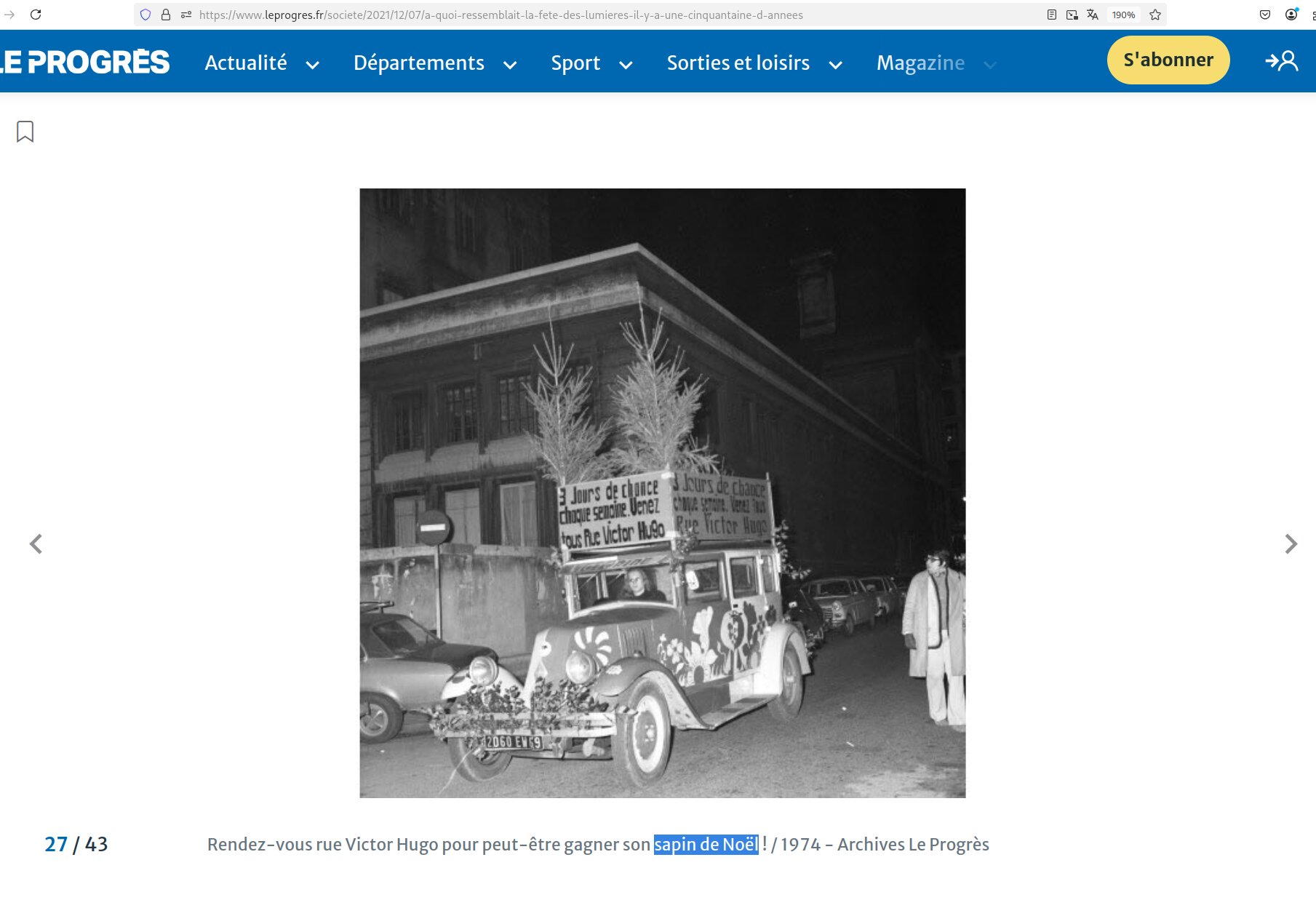This screenshot has height=900, width=1316.
Task: Reload the page with the refresh icon
Action: pos(36,15)
